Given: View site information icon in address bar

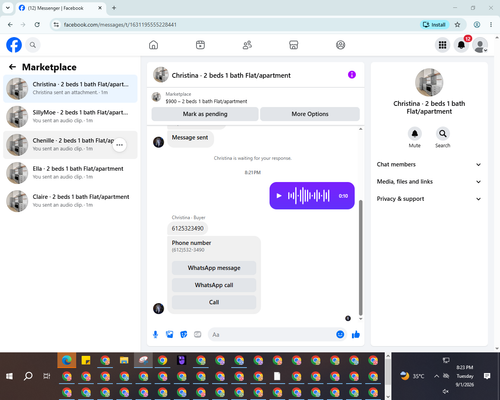Looking at the screenshot, I should (x=56, y=25).
